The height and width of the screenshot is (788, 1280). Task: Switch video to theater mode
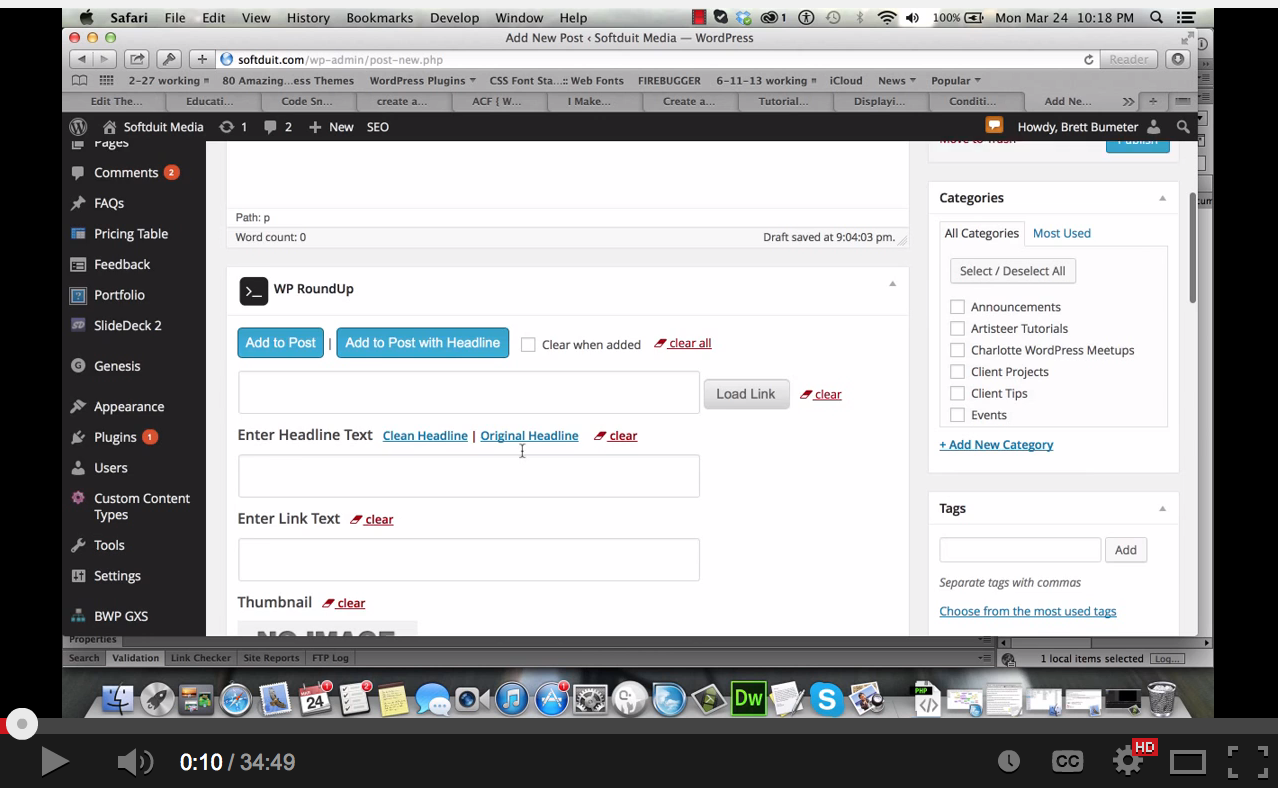[x=1188, y=762]
